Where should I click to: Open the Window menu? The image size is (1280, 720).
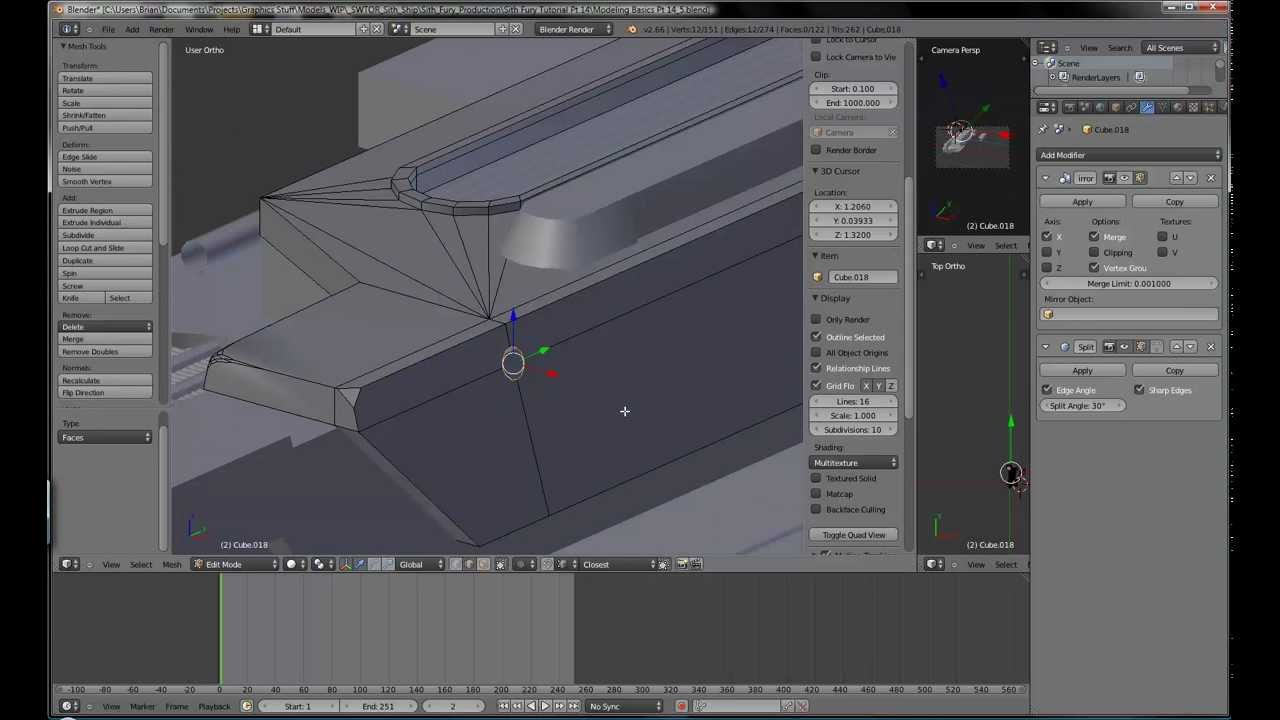198,29
